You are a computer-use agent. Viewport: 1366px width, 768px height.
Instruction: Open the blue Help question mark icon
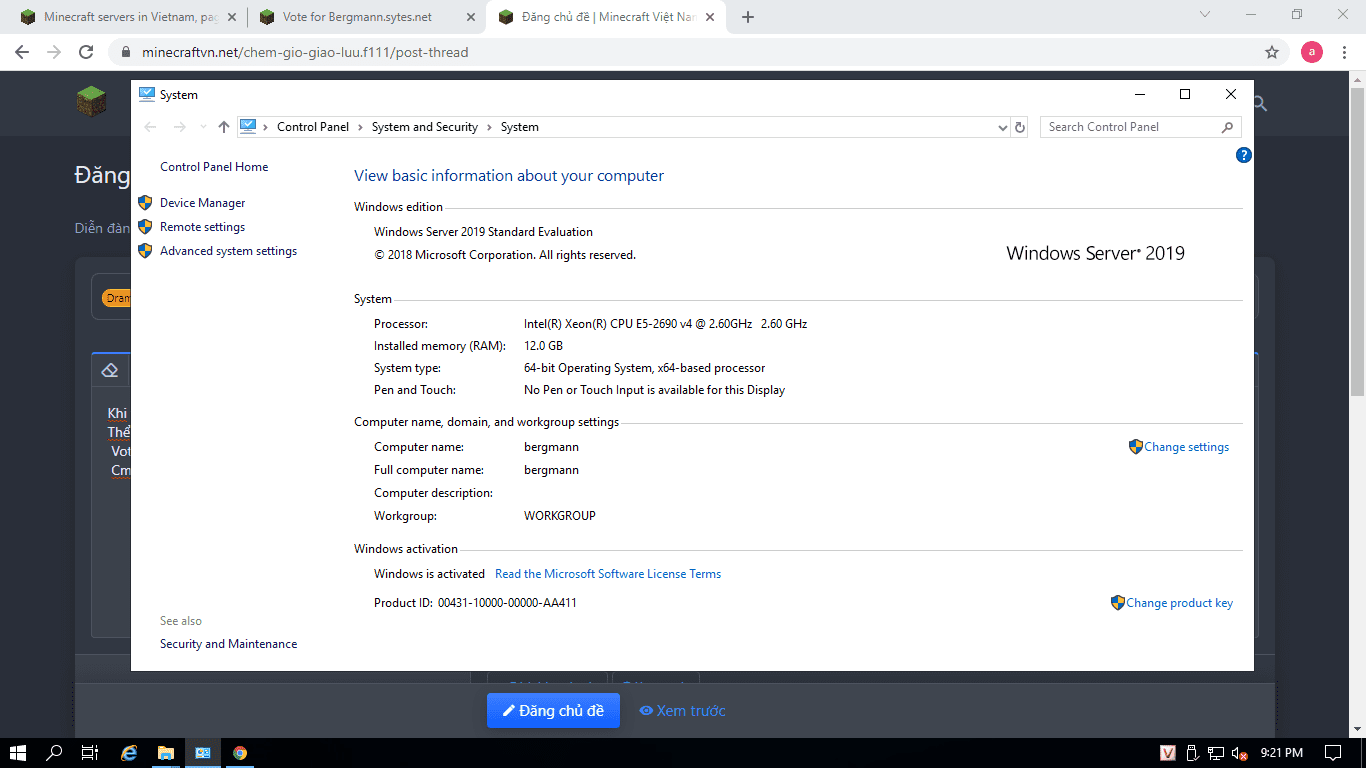click(1243, 155)
